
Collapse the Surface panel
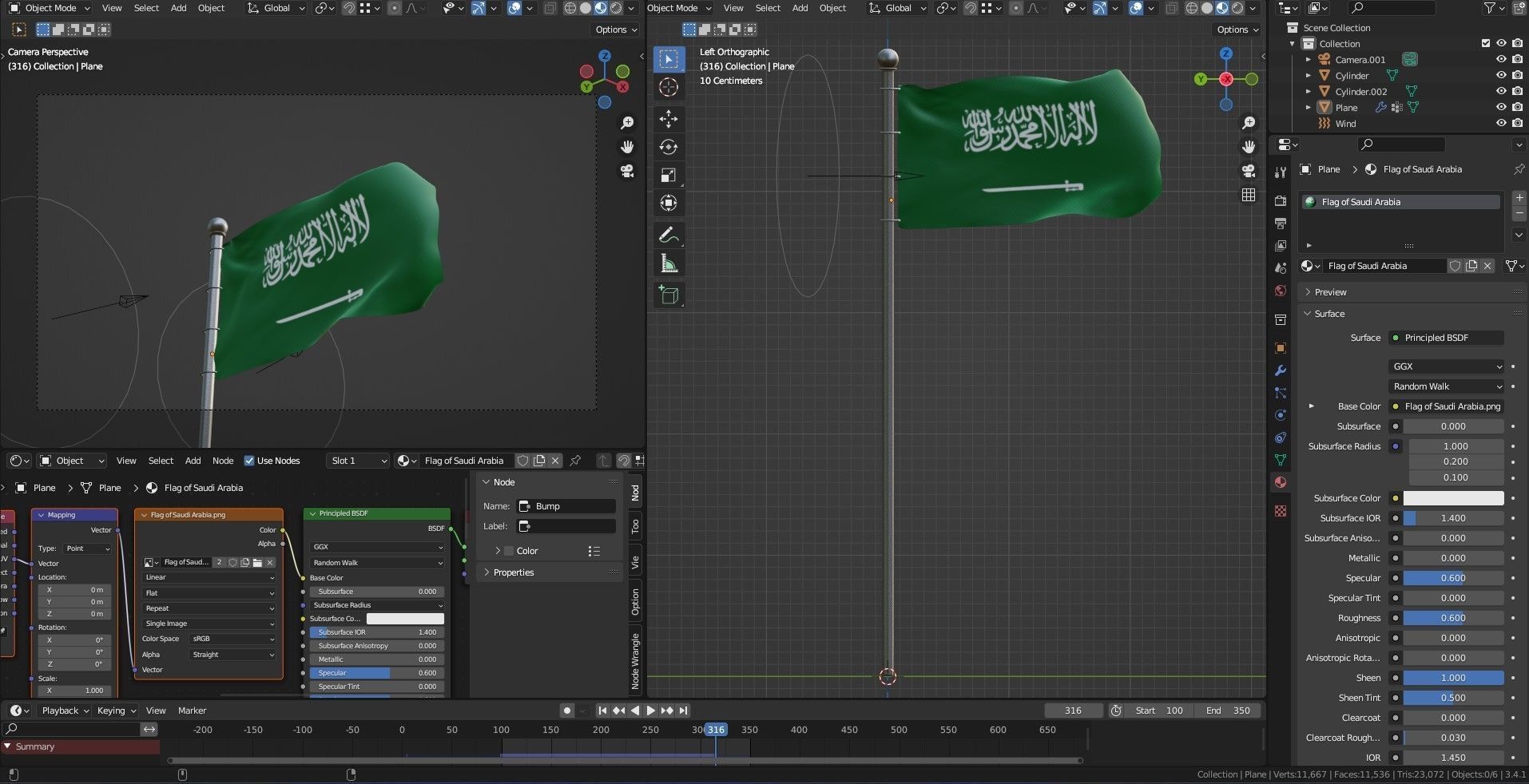[x=1329, y=314]
